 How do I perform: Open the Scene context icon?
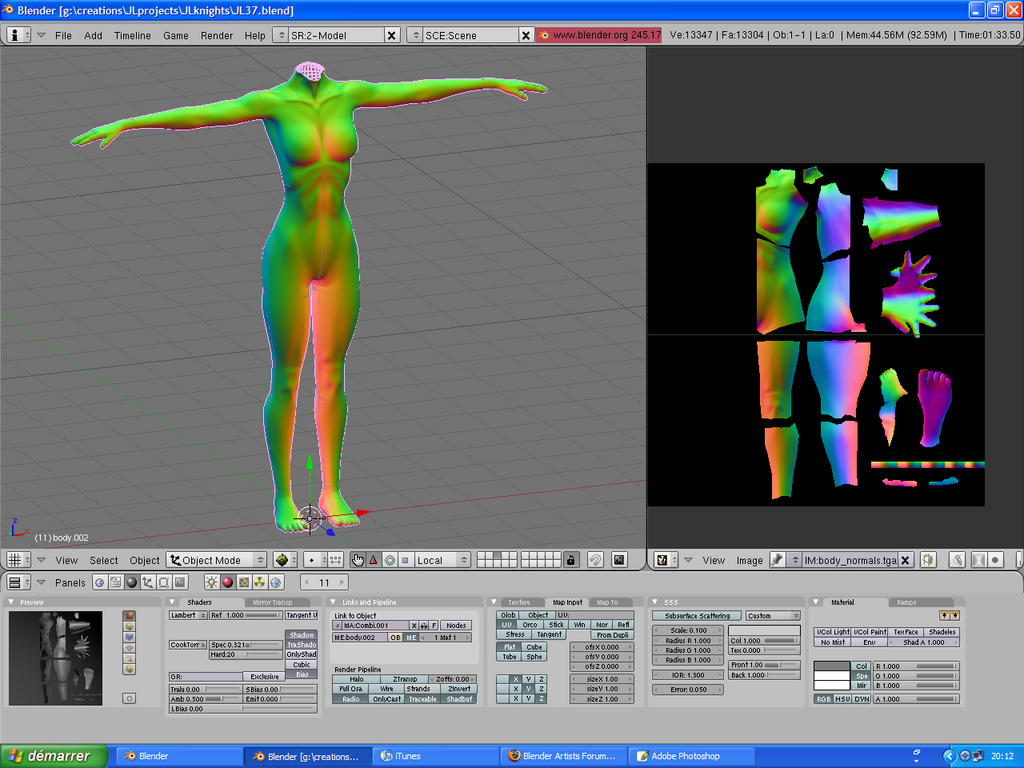point(180,582)
